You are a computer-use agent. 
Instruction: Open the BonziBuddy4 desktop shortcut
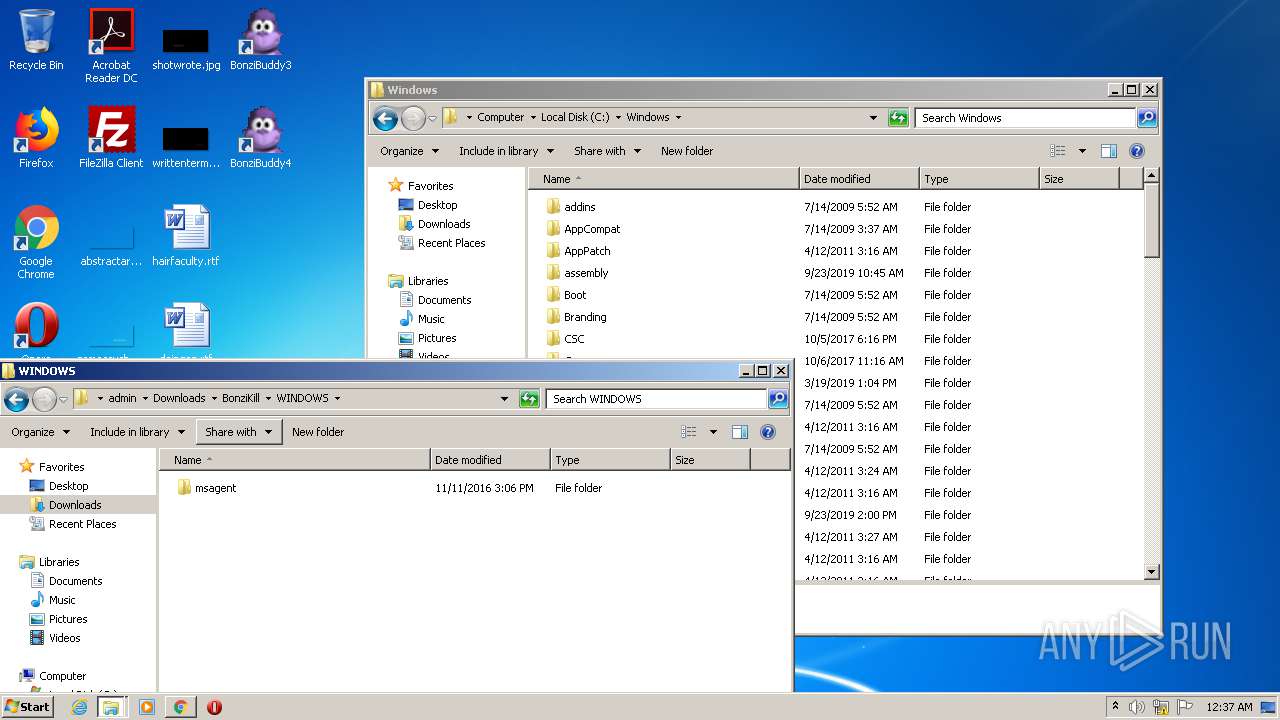261,138
